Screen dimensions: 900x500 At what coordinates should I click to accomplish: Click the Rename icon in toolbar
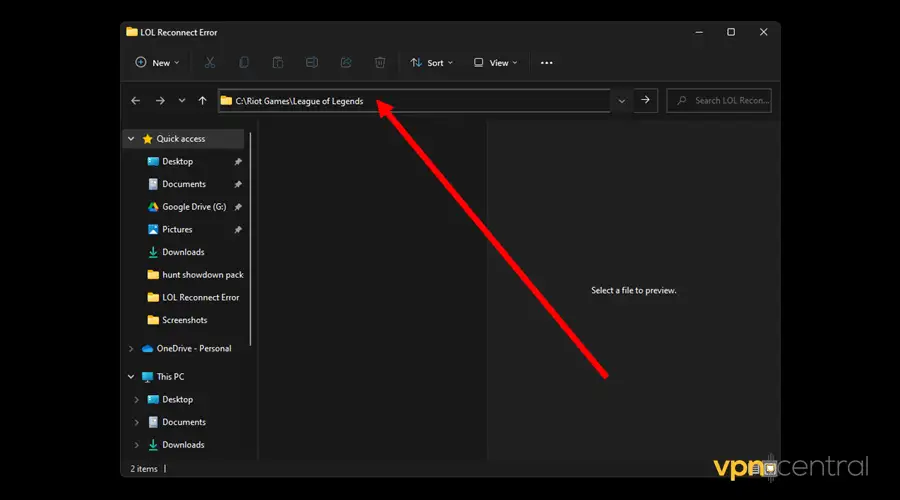[312, 63]
